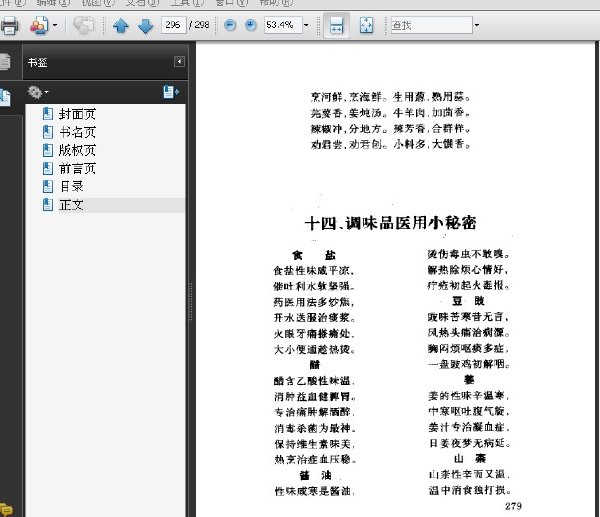Click the bookmark icon beside 正文
Image resolution: width=600 pixels, height=517 pixels.
click(x=48, y=205)
